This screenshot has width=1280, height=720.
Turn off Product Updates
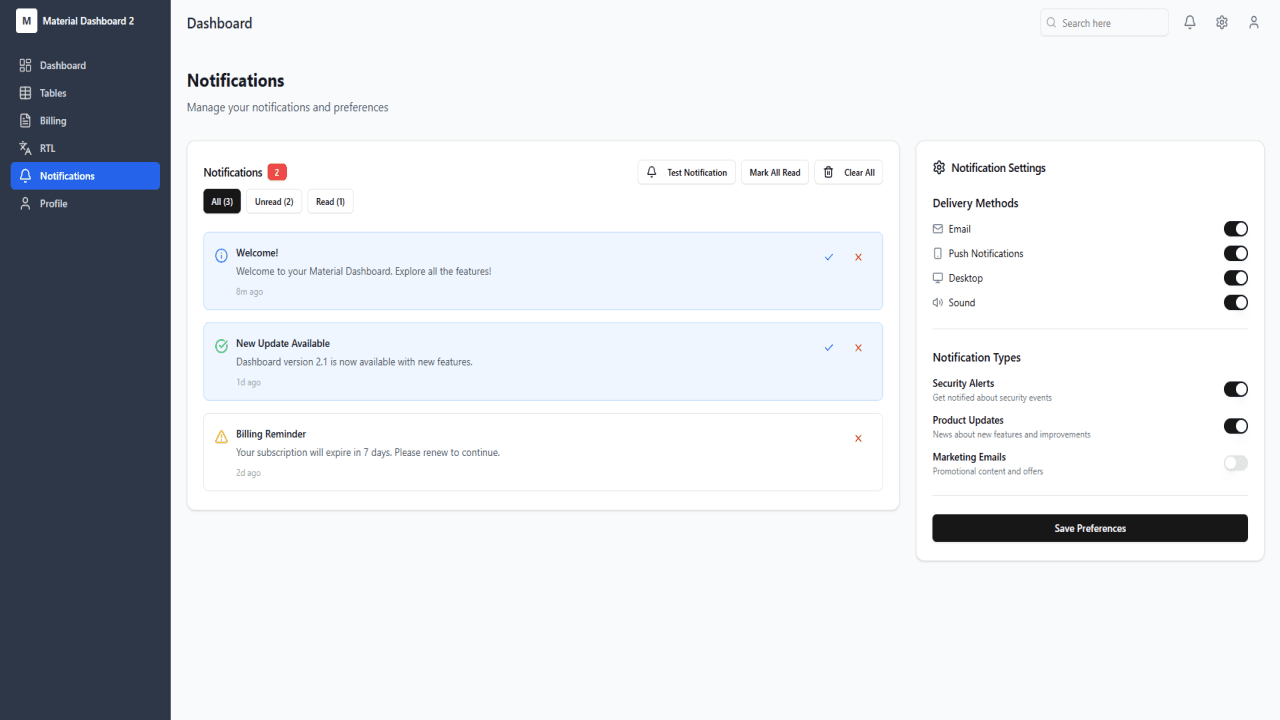[x=1236, y=426]
